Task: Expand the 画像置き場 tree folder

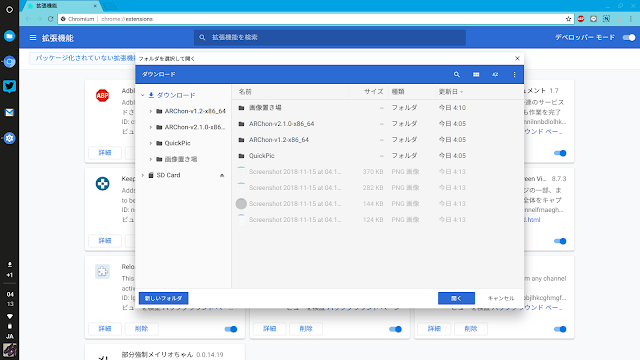Action: [151, 159]
